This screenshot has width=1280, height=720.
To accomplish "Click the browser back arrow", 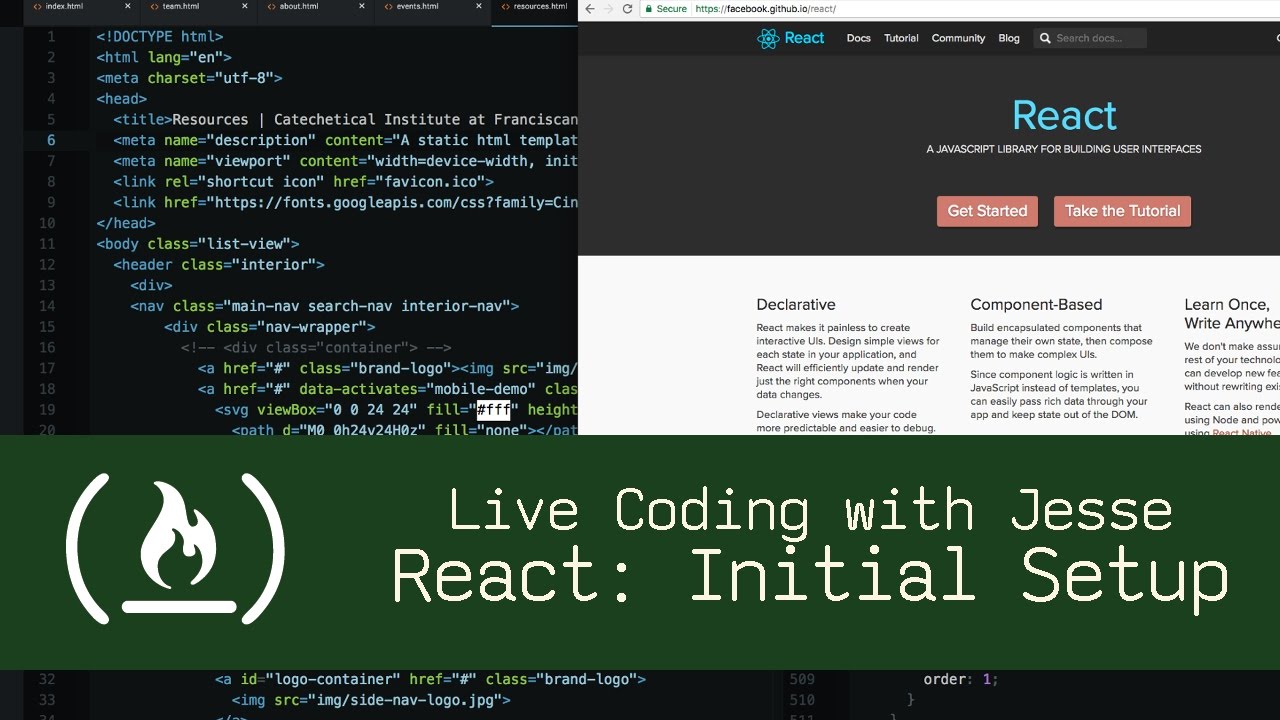I will tap(590, 9).
